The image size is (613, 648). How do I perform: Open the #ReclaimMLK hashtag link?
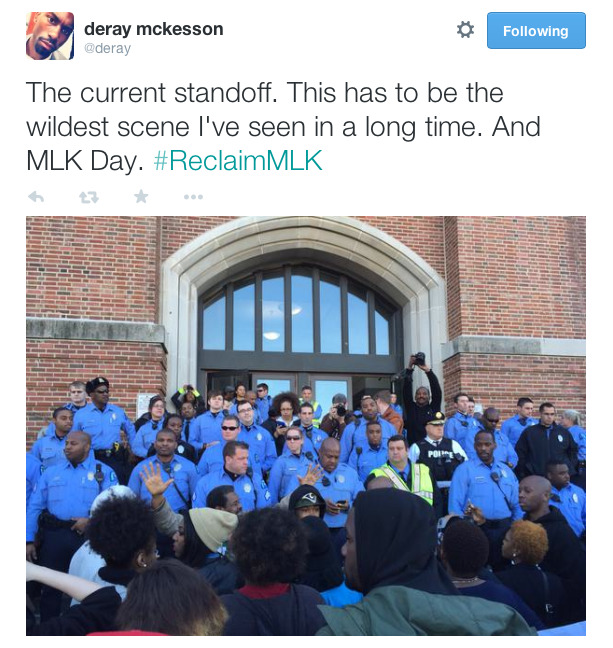coord(238,160)
